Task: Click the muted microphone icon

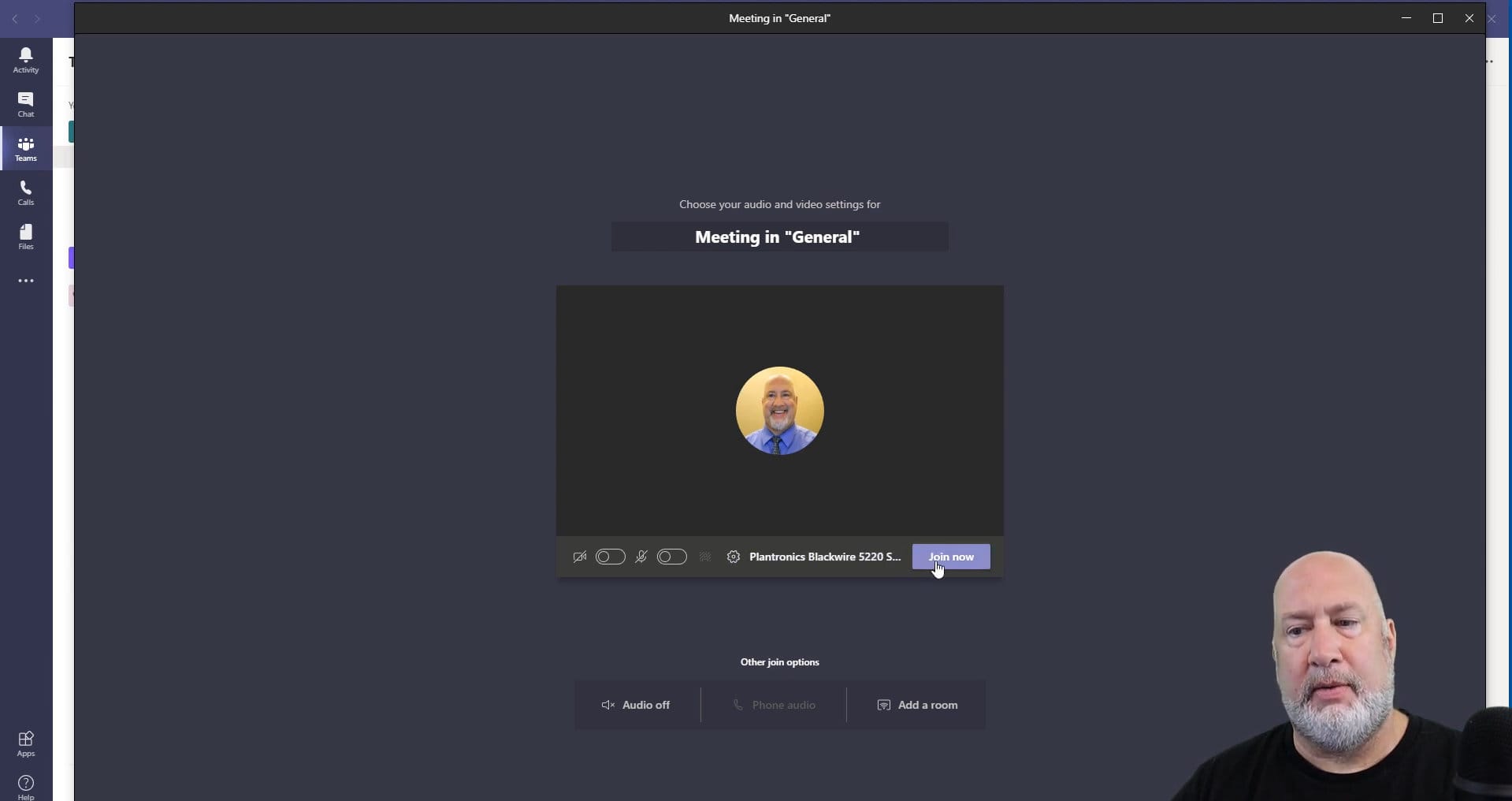Action: (641, 557)
